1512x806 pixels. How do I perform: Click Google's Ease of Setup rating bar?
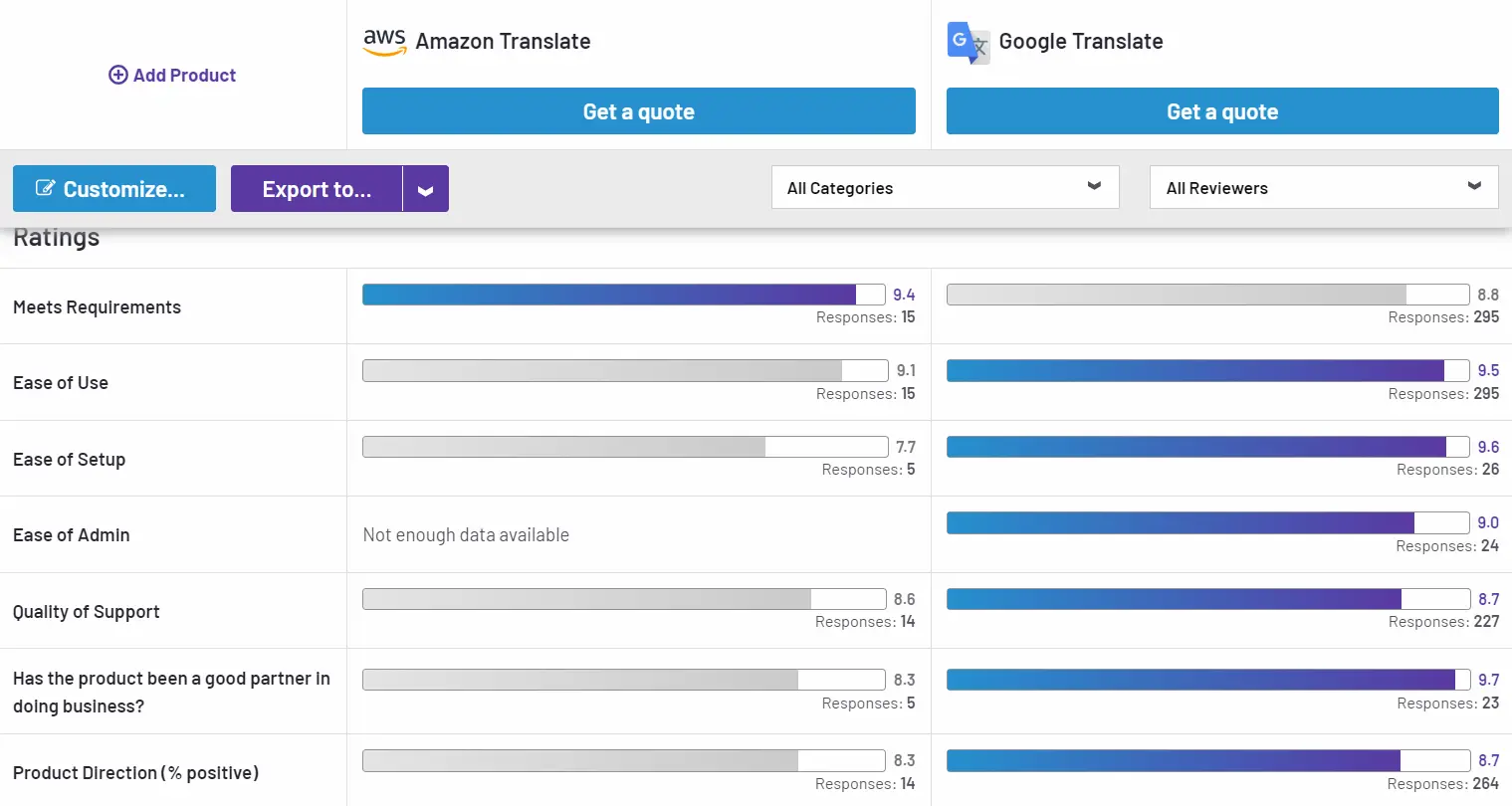point(1207,447)
